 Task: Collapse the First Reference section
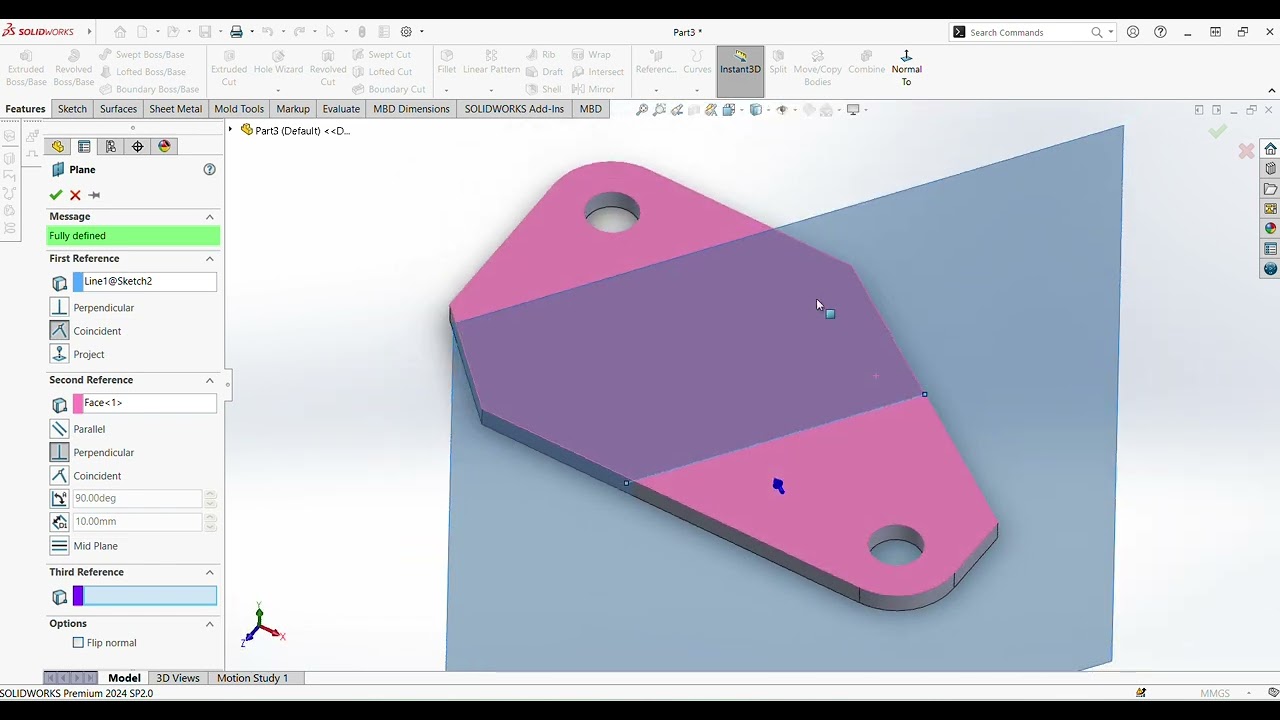click(x=210, y=259)
